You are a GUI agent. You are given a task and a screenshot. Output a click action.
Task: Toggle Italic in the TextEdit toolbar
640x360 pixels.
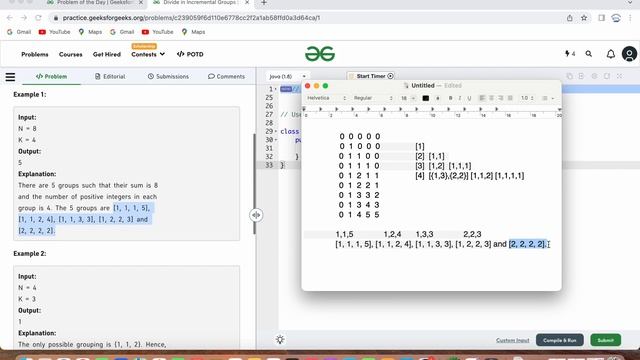click(460, 98)
